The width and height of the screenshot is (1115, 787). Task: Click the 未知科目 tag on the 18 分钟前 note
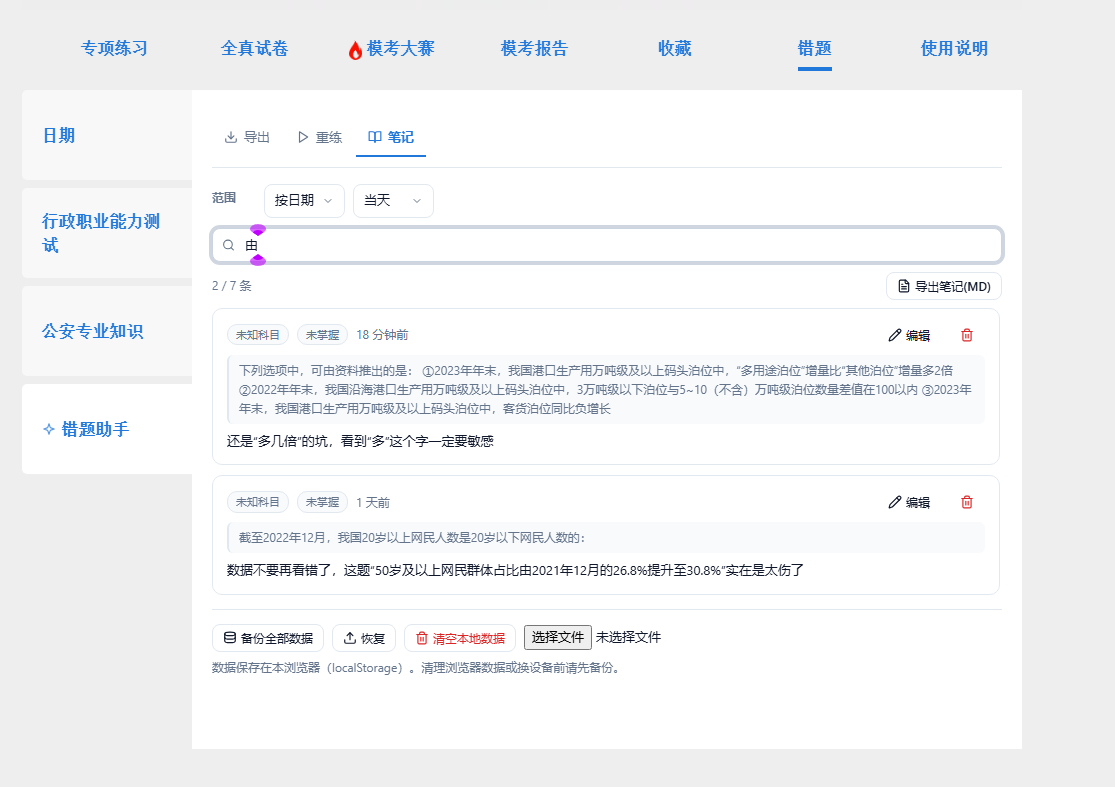pos(257,335)
